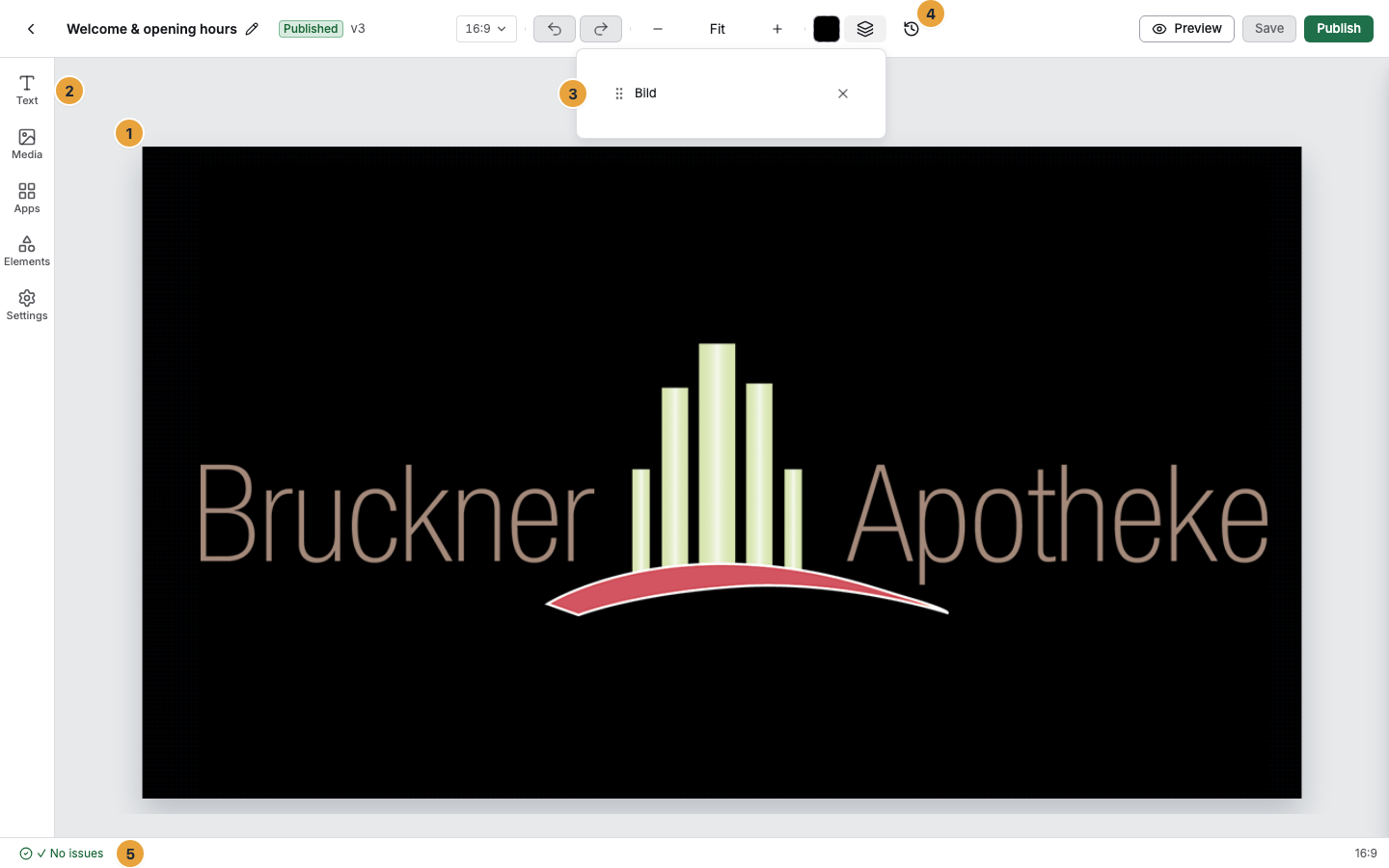This screenshot has height=868, width=1389.
Task: Open the Media panel
Action: click(x=27, y=144)
